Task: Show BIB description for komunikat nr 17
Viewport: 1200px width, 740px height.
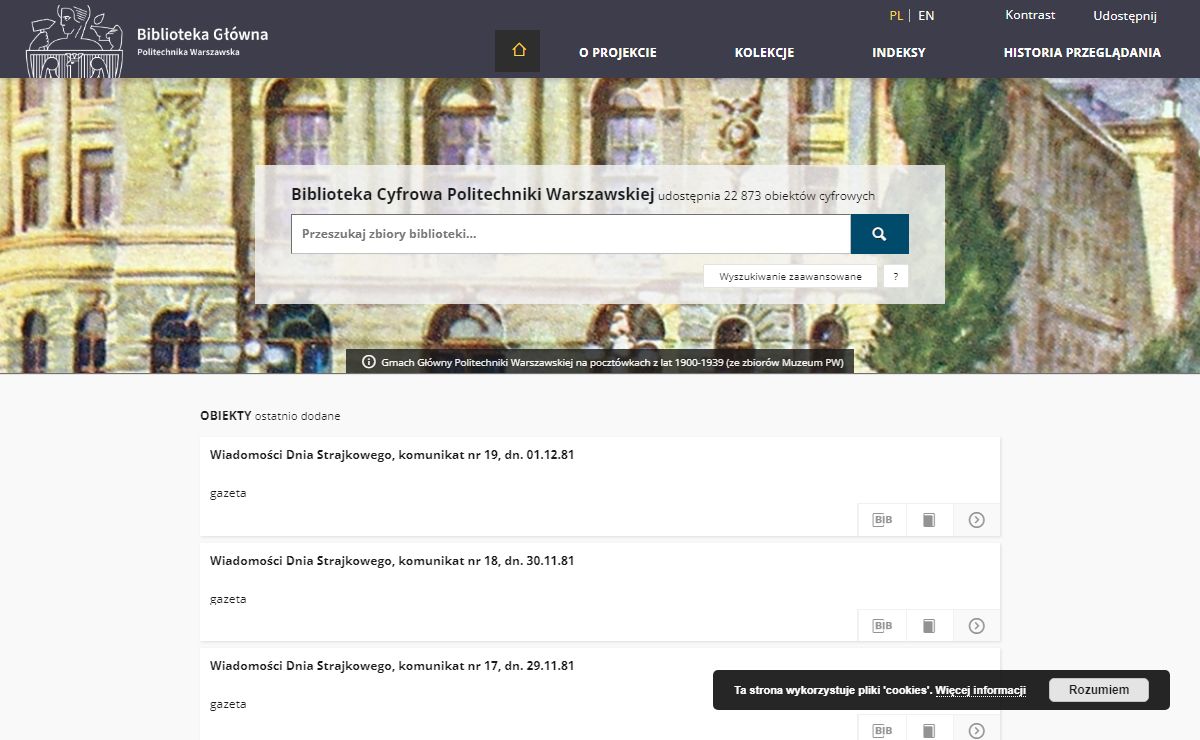Action: click(882, 730)
